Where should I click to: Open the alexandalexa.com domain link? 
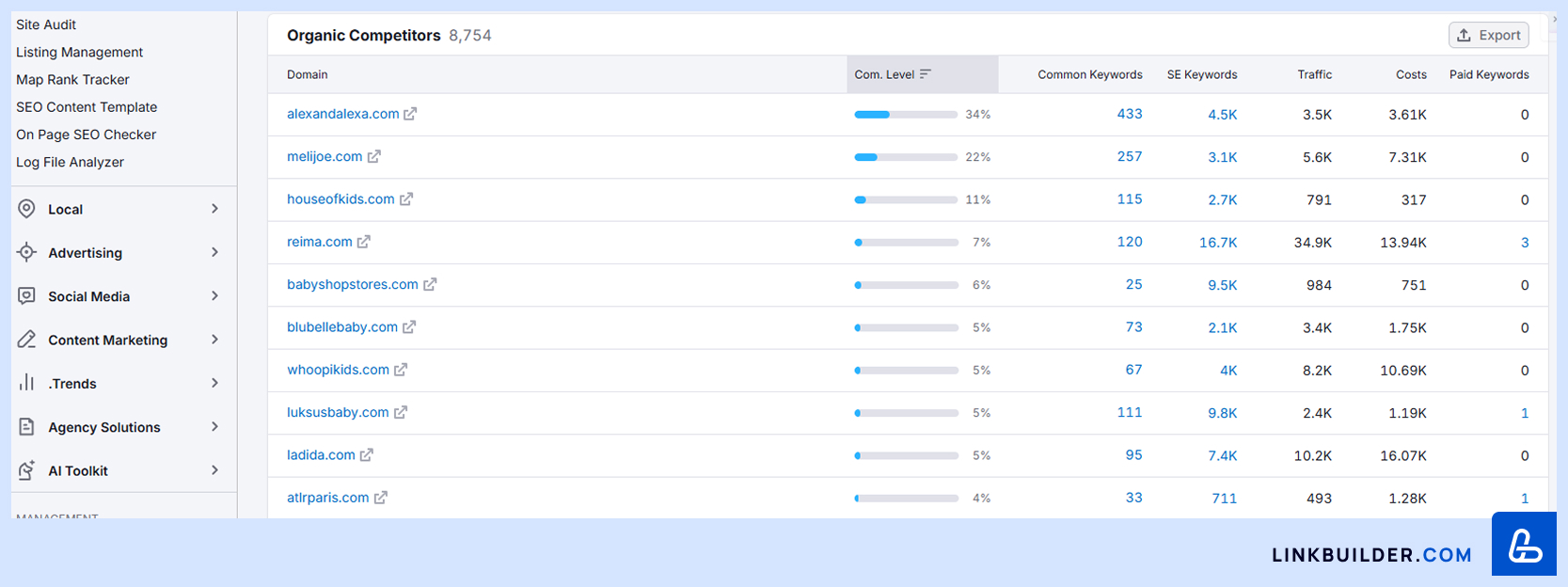click(x=343, y=114)
